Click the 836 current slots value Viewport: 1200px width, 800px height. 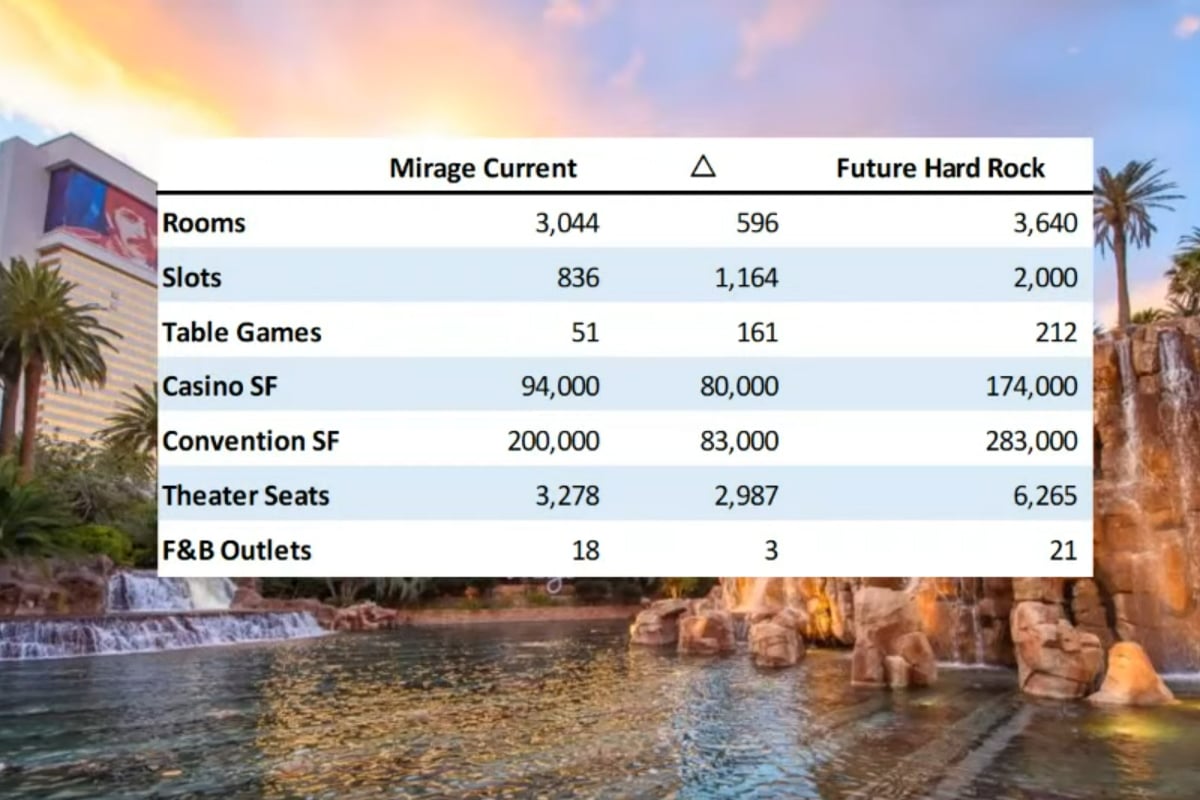coord(578,277)
